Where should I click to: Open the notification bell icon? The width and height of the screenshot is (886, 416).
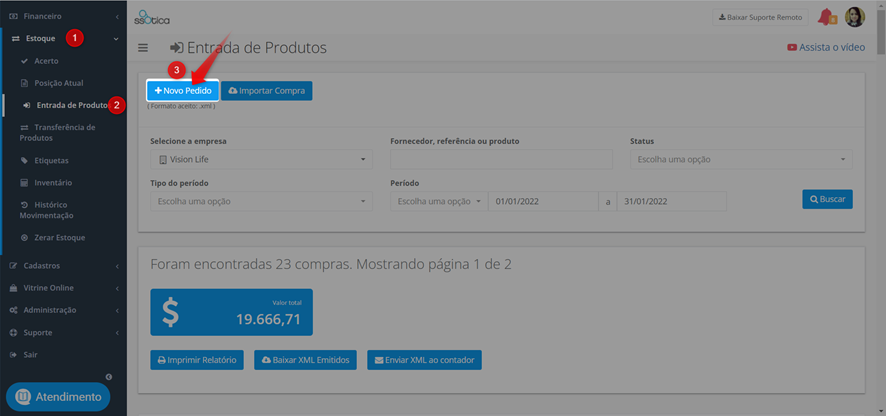(828, 17)
